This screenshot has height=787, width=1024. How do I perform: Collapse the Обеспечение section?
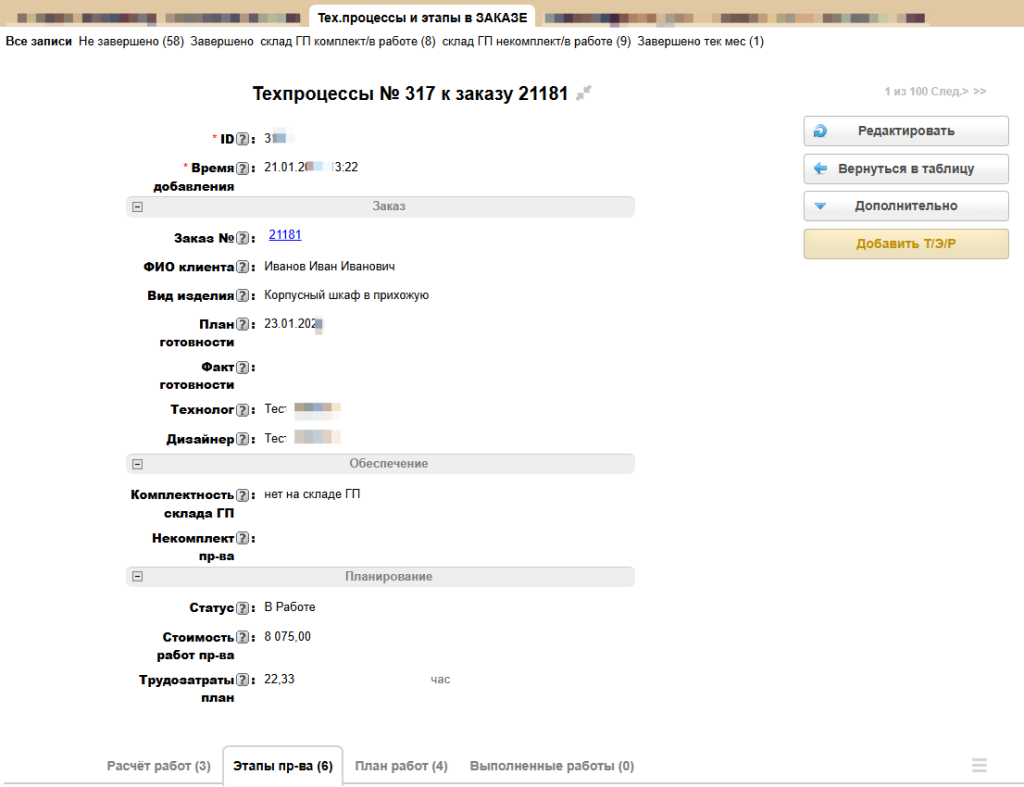137,464
